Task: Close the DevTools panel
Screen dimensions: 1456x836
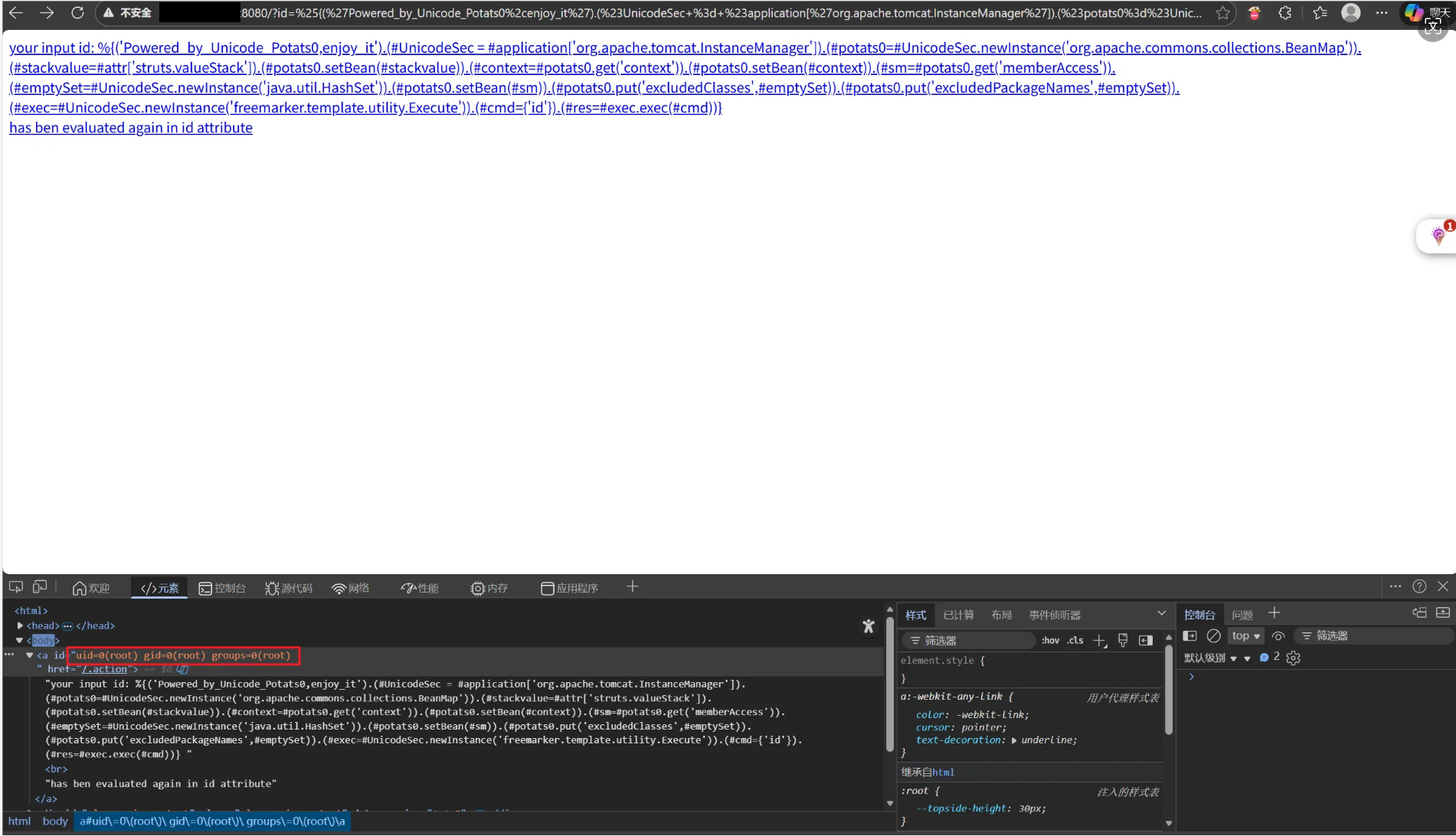Action: (x=1443, y=586)
